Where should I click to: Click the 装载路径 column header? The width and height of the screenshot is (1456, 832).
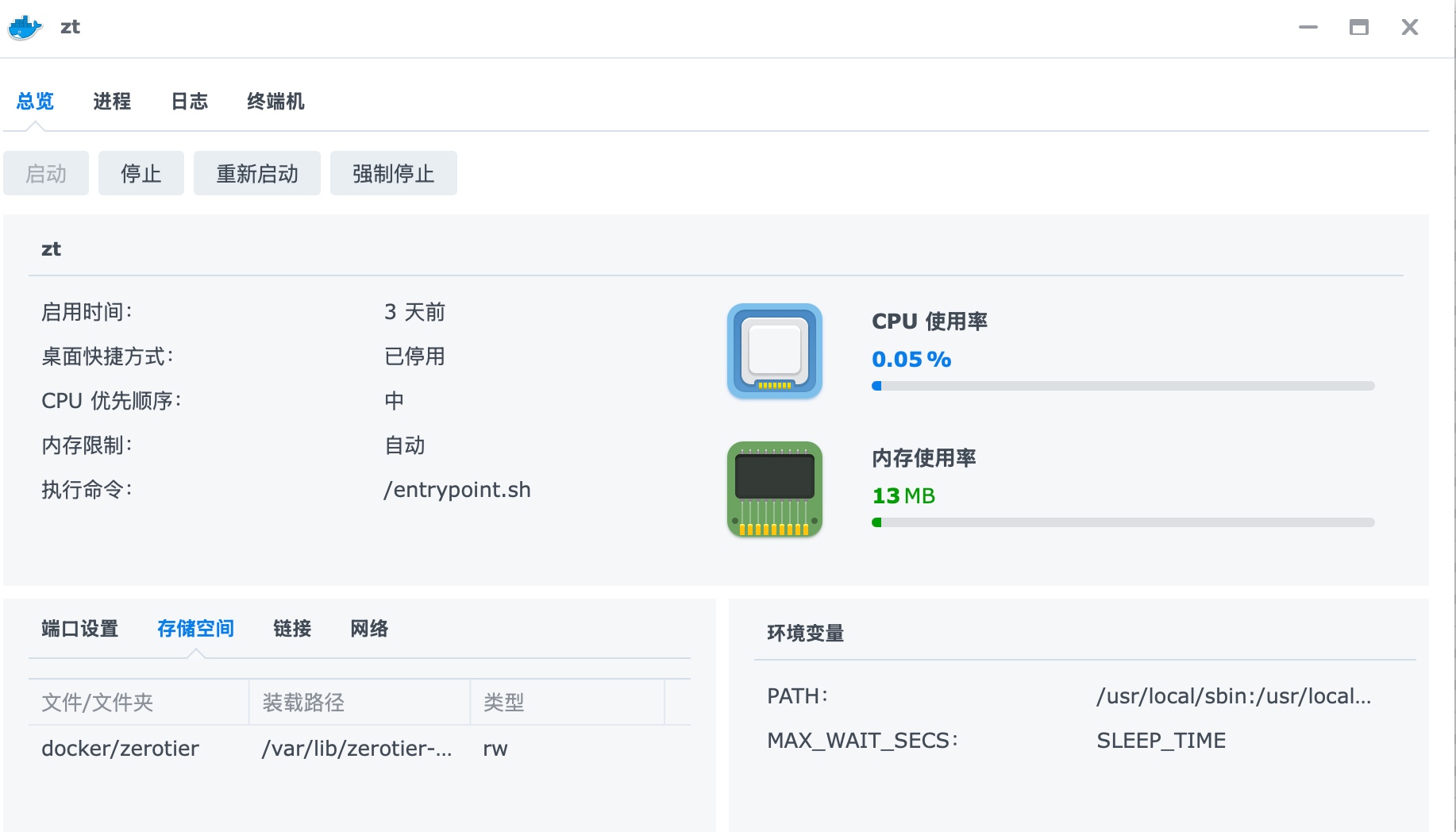[x=360, y=702]
